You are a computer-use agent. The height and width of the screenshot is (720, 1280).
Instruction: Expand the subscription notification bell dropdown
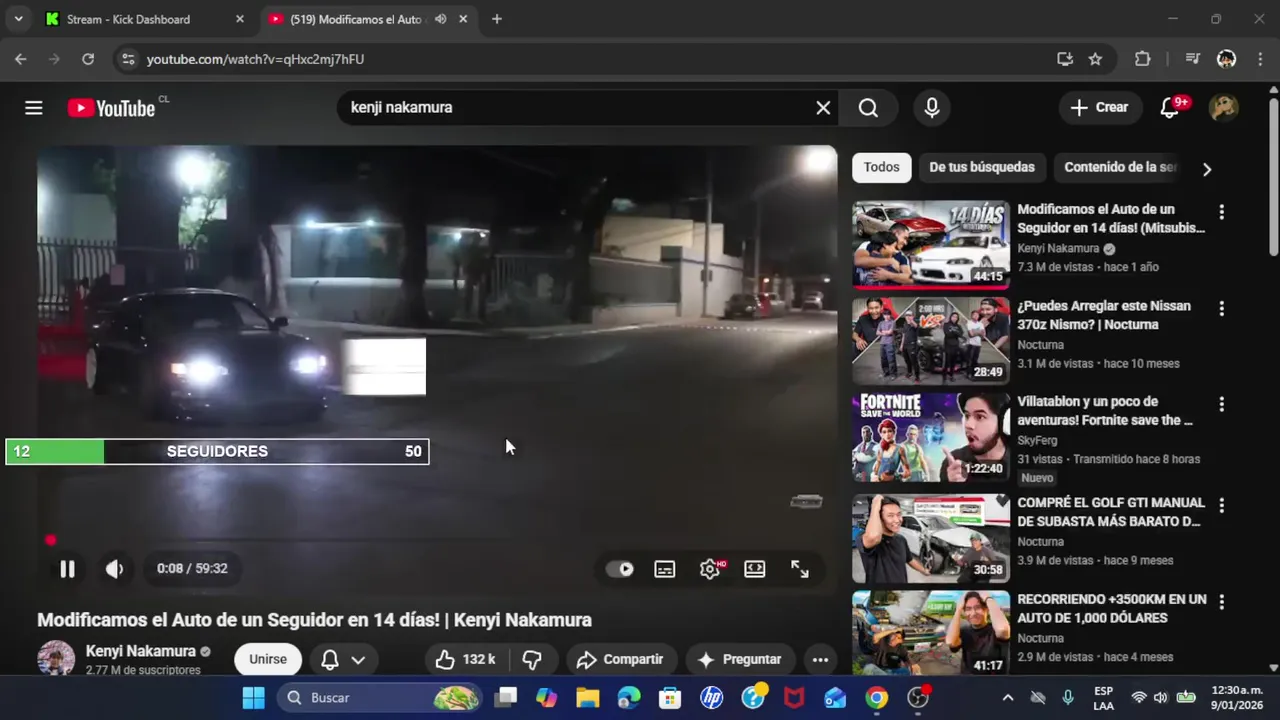343,659
